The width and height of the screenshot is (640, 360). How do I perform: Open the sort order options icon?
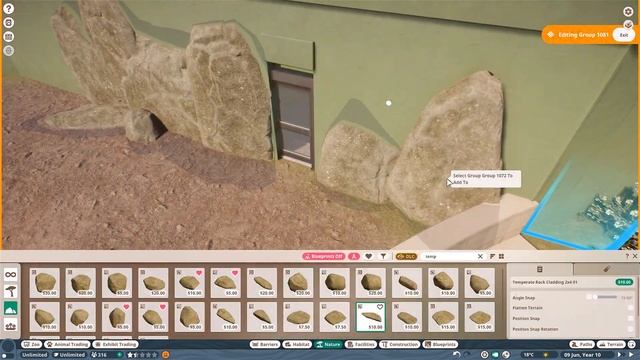click(x=492, y=256)
